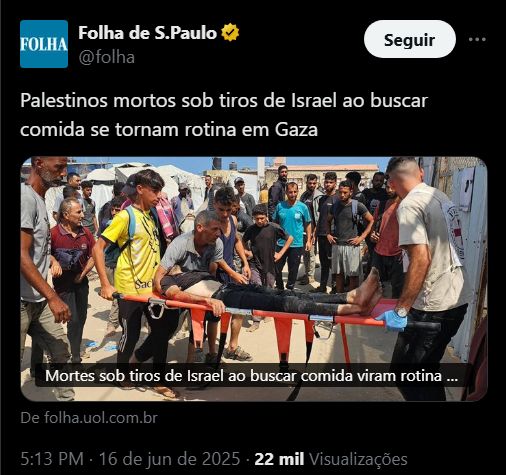
Task: Click the @folha handle
Action: pyautogui.click(x=107, y=57)
